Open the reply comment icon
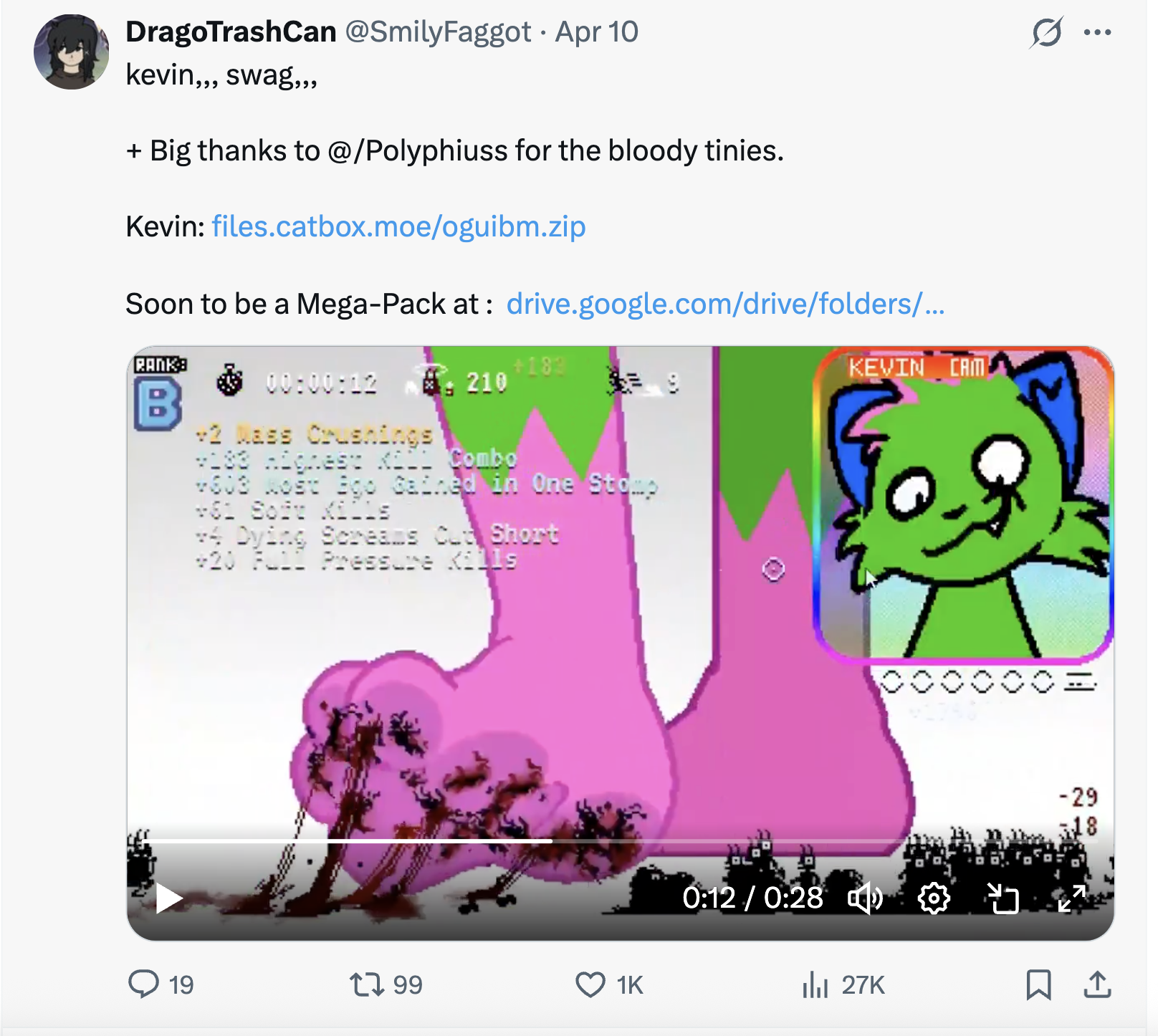 click(143, 984)
